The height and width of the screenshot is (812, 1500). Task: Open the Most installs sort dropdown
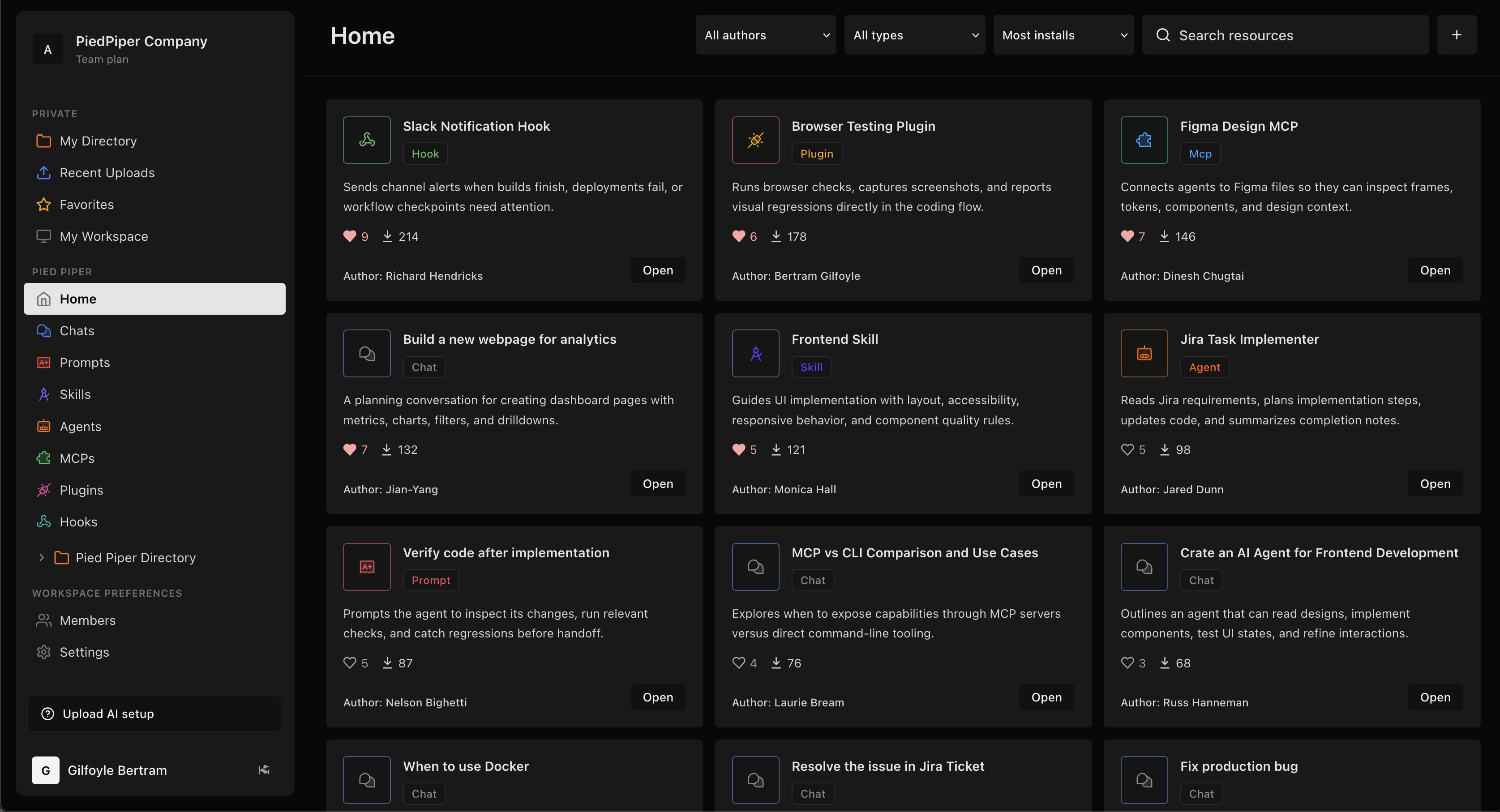[1063, 35]
